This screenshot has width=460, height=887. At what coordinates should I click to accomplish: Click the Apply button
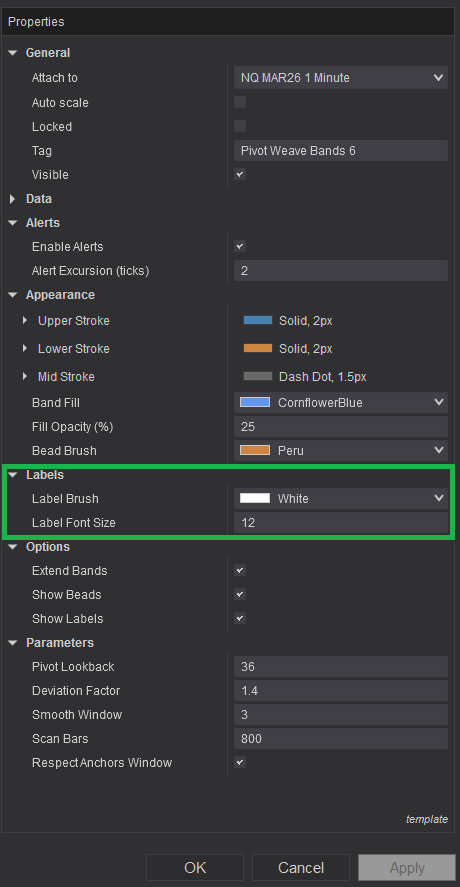tap(407, 868)
